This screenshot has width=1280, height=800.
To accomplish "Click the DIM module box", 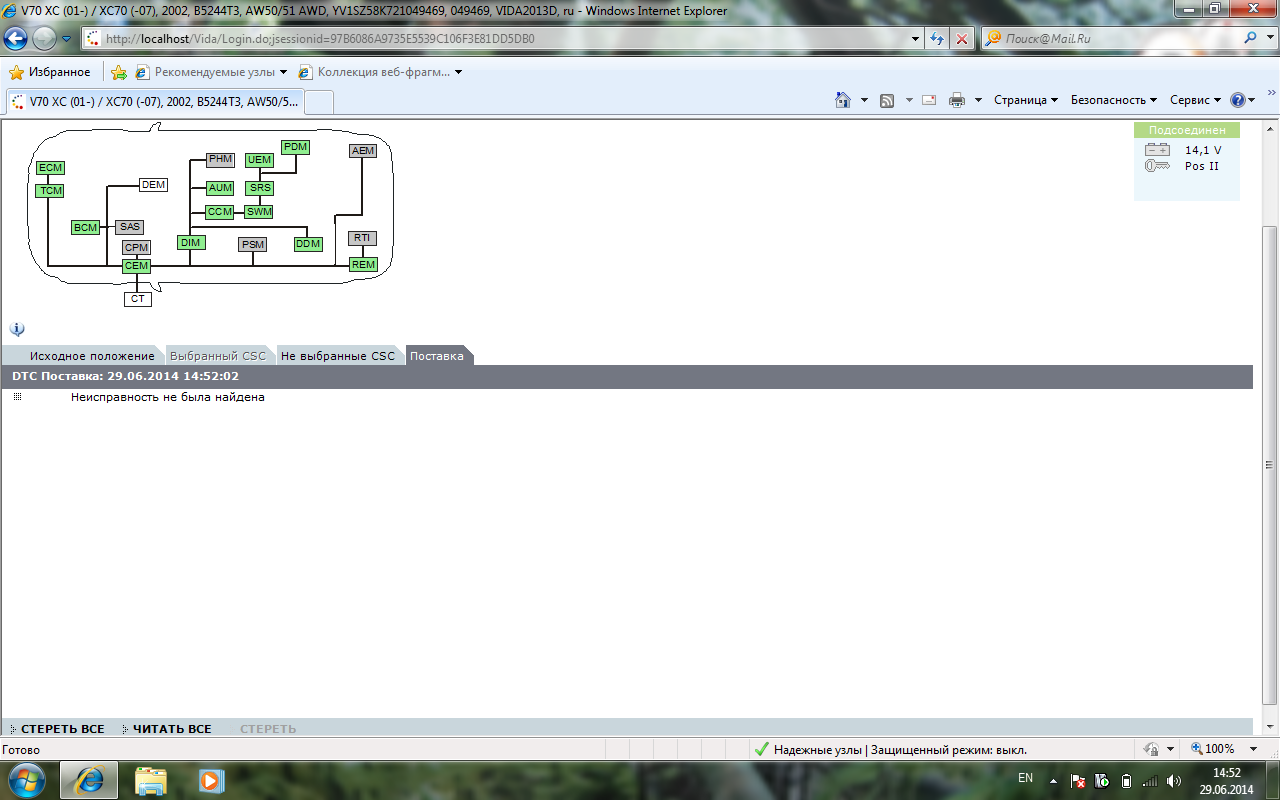I will 191,242.
